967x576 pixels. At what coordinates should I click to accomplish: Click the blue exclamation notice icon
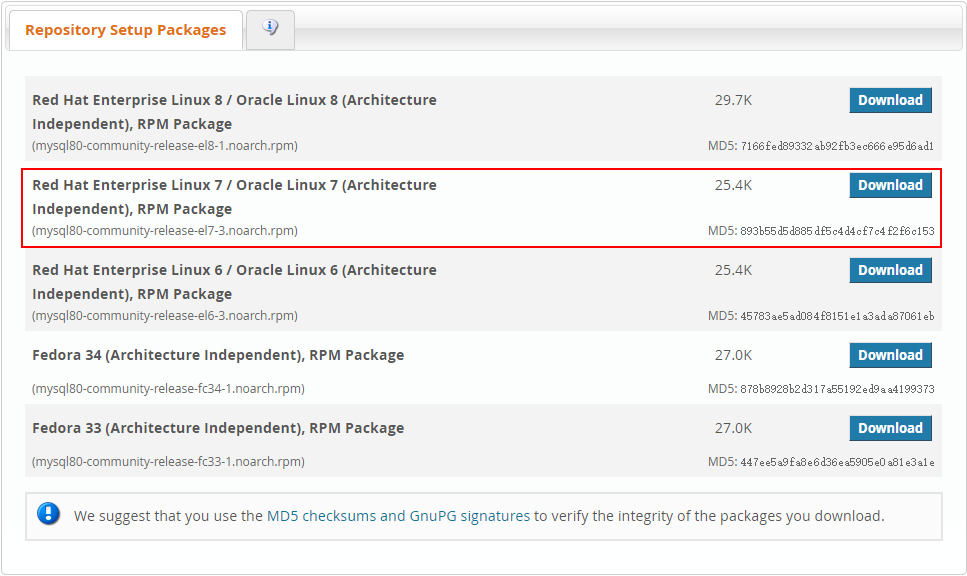pos(48,514)
